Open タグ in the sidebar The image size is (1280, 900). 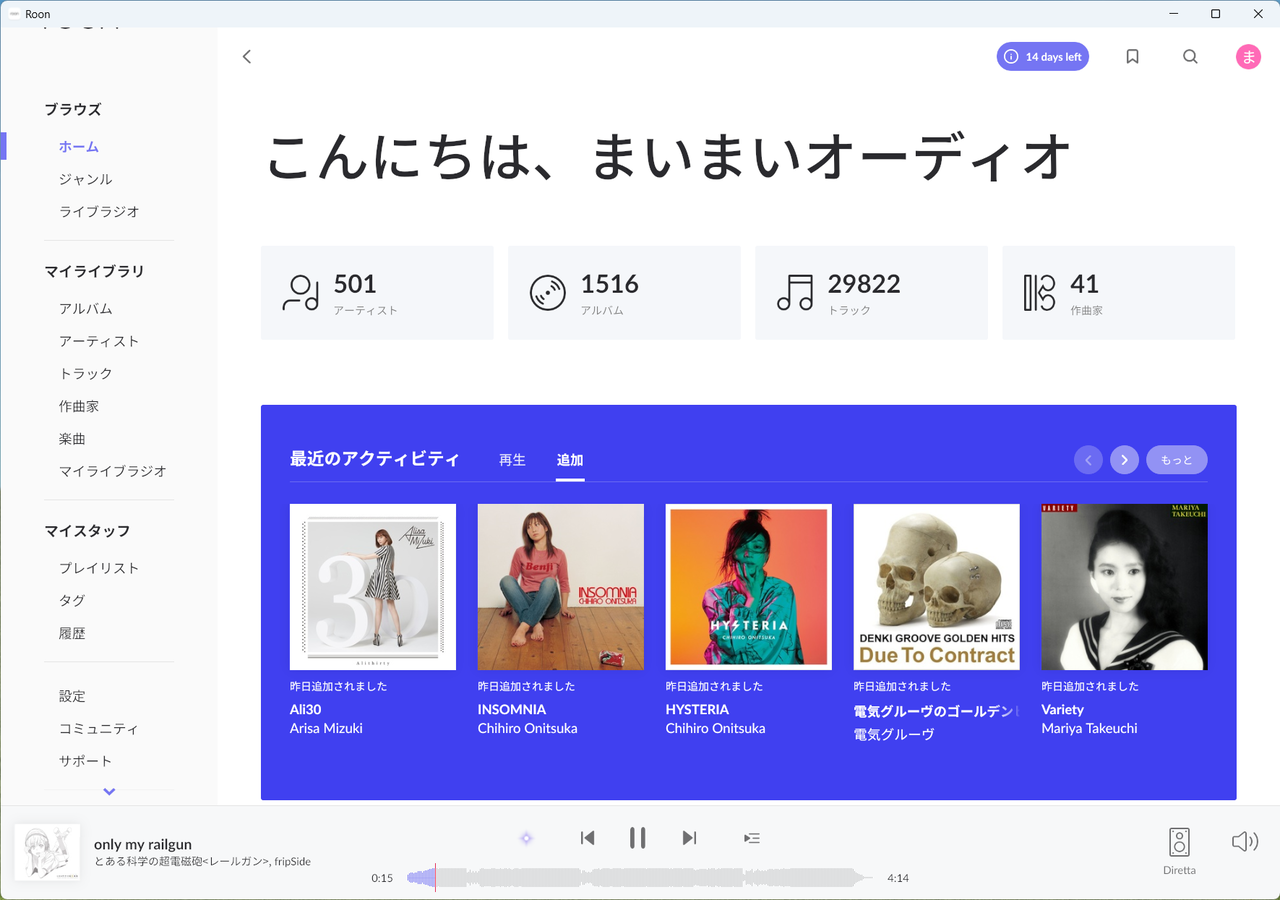click(72, 601)
